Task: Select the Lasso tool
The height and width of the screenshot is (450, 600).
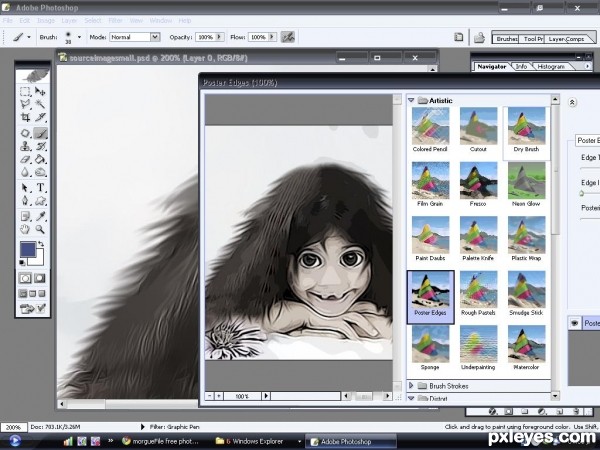Action: (x=25, y=104)
